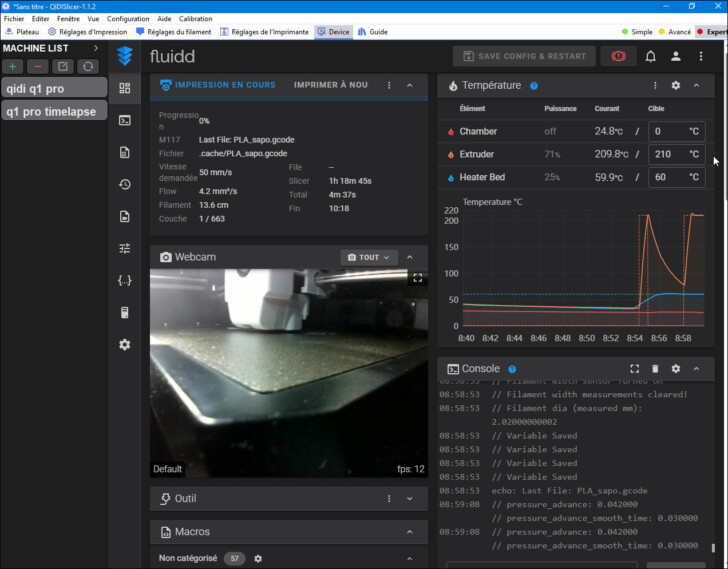Open the webcam TOUT dropdown
The width and height of the screenshot is (728, 569).
pos(369,257)
